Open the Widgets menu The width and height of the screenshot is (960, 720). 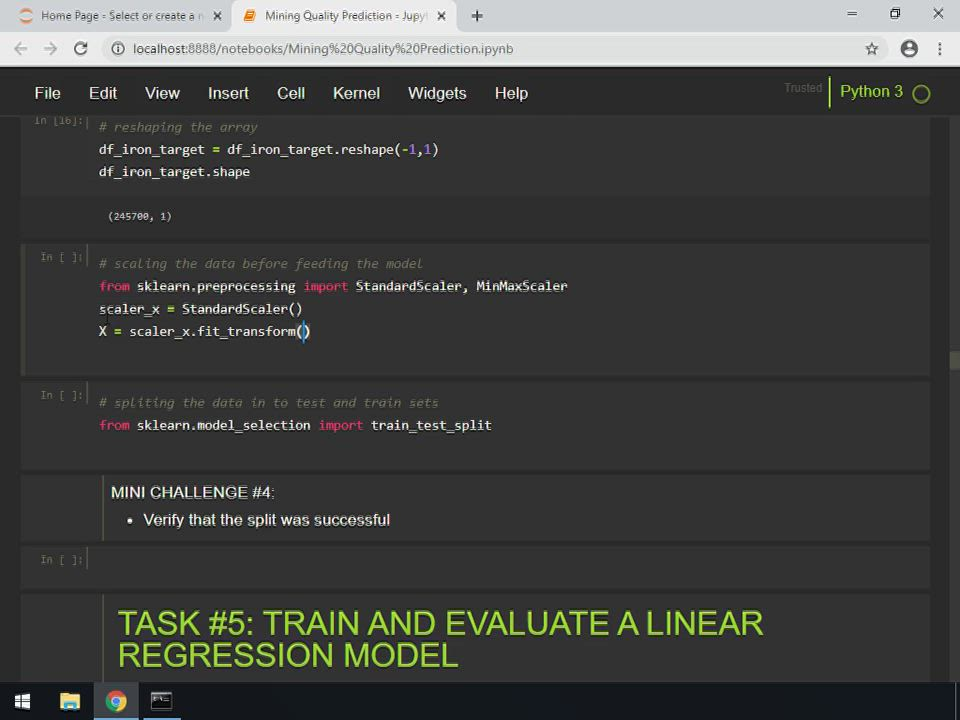(437, 93)
